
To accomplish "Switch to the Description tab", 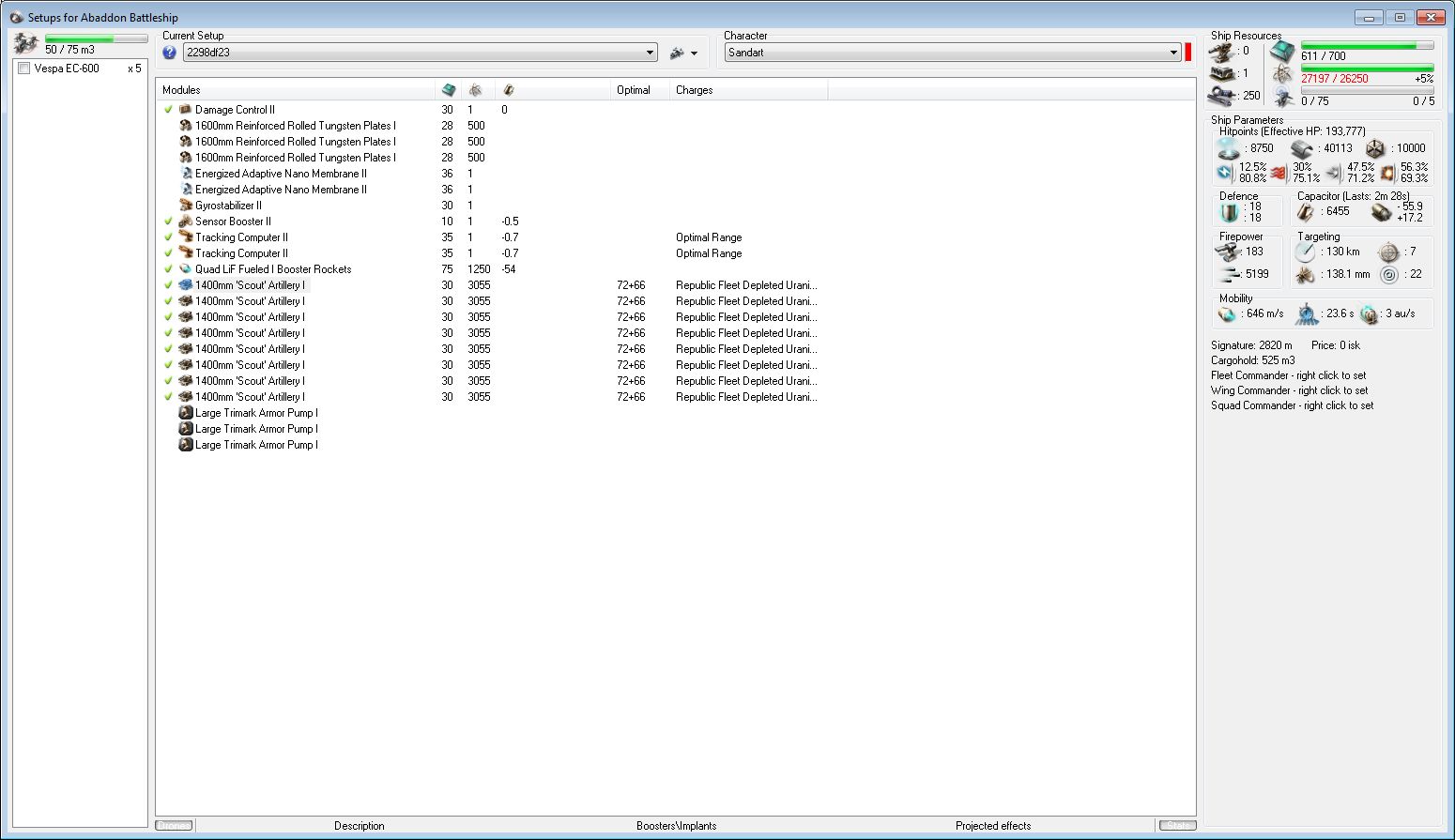I will point(360,826).
